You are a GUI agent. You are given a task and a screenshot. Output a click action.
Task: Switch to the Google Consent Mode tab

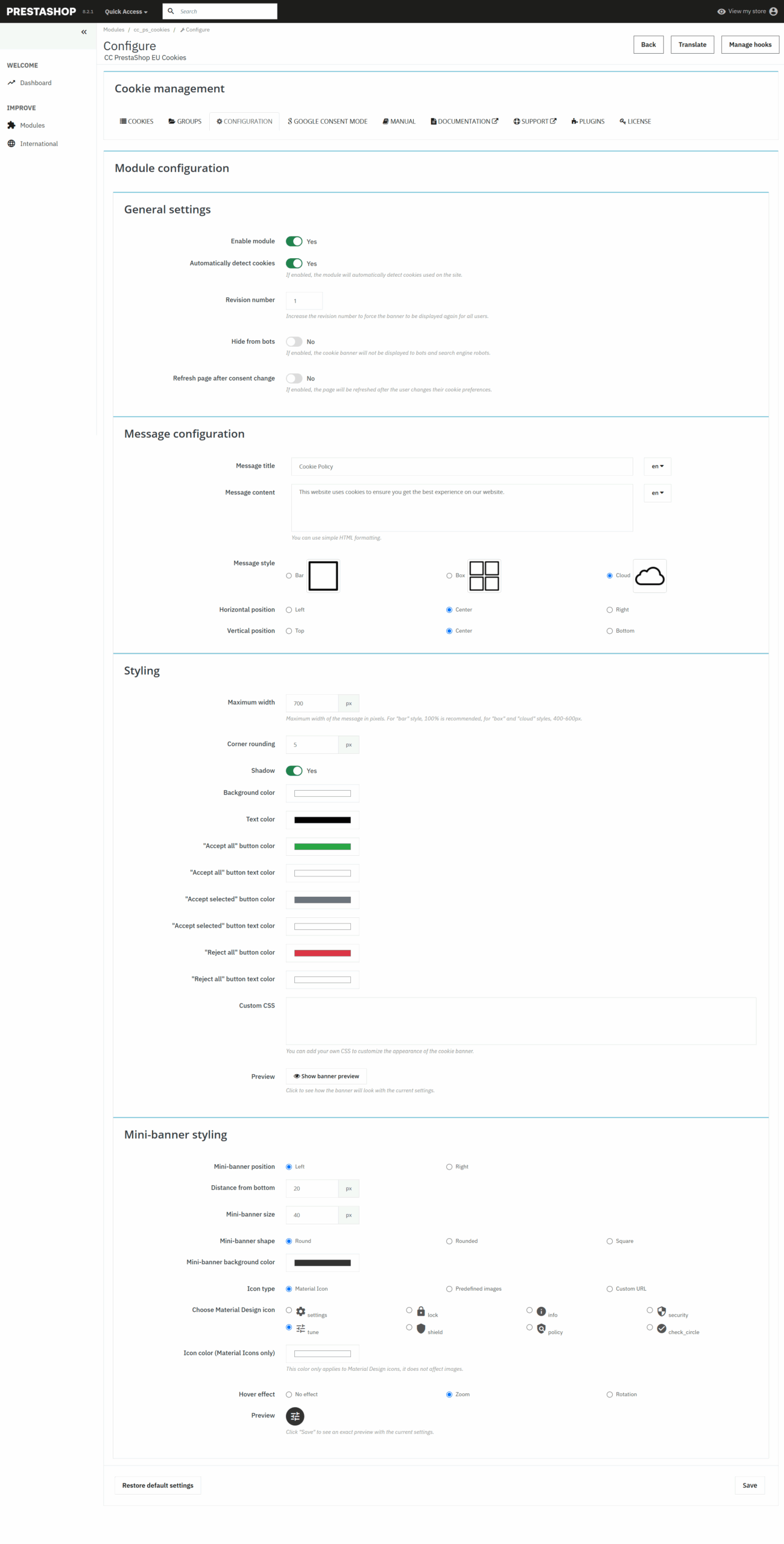click(327, 121)
